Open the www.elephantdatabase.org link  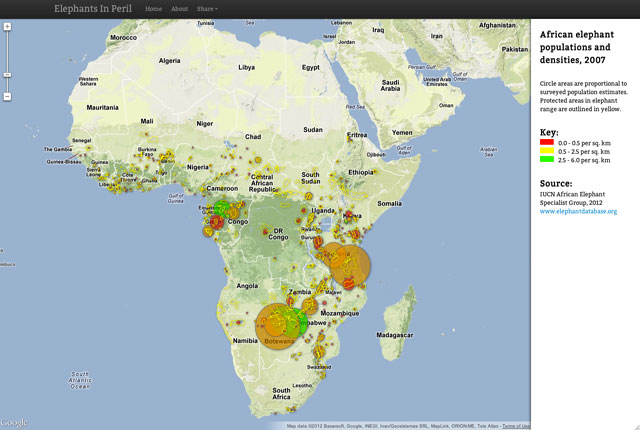(x=578, y=211)
